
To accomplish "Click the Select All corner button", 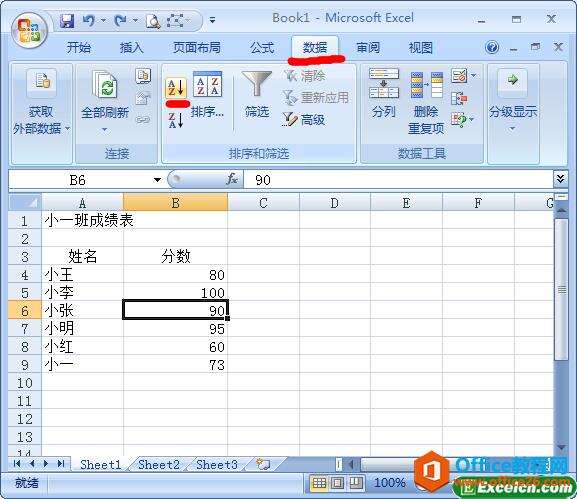I will coord(25,202).
